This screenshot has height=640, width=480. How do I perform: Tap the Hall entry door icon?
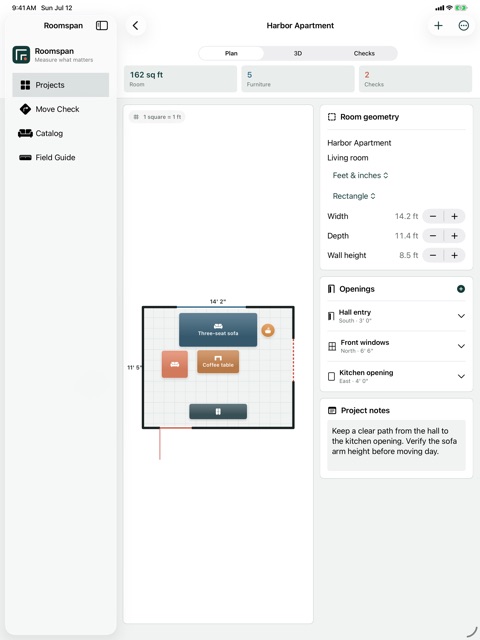[x=331, y=316]
